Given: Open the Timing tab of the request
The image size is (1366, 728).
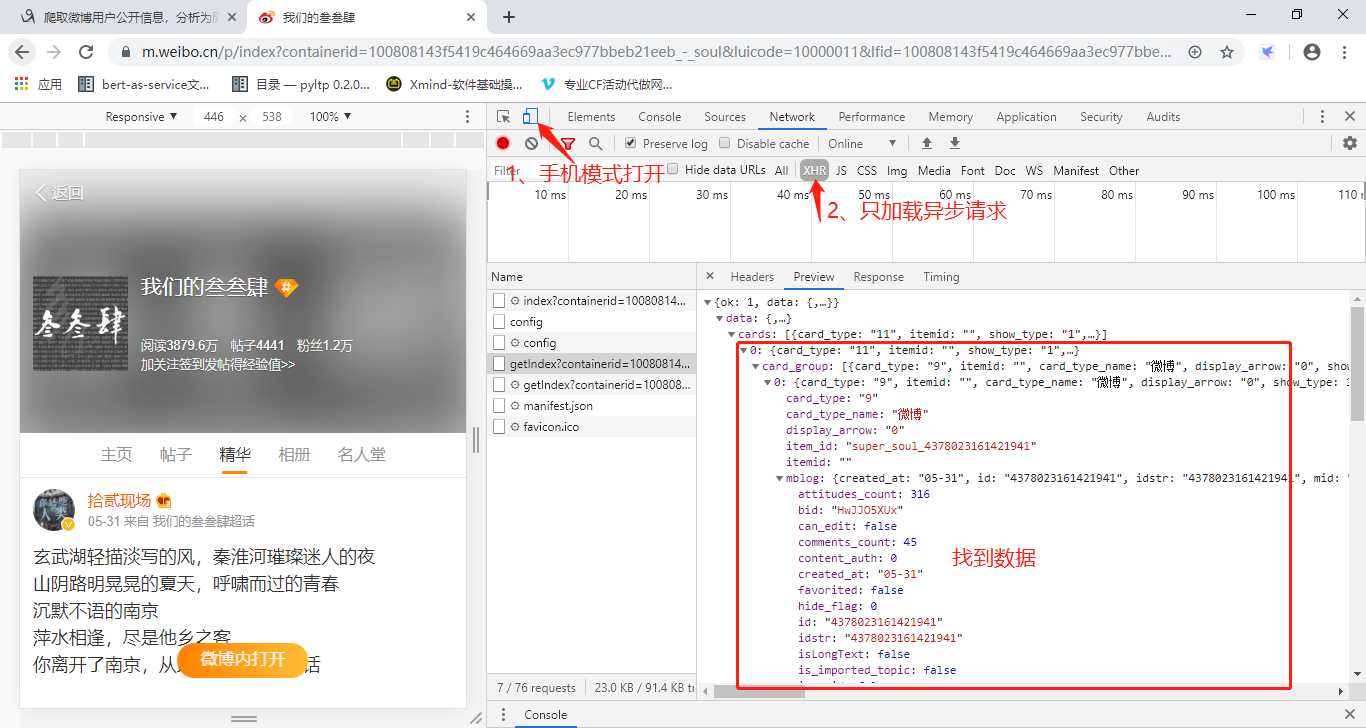Looking at the screenshot, I should click(941, 277).
